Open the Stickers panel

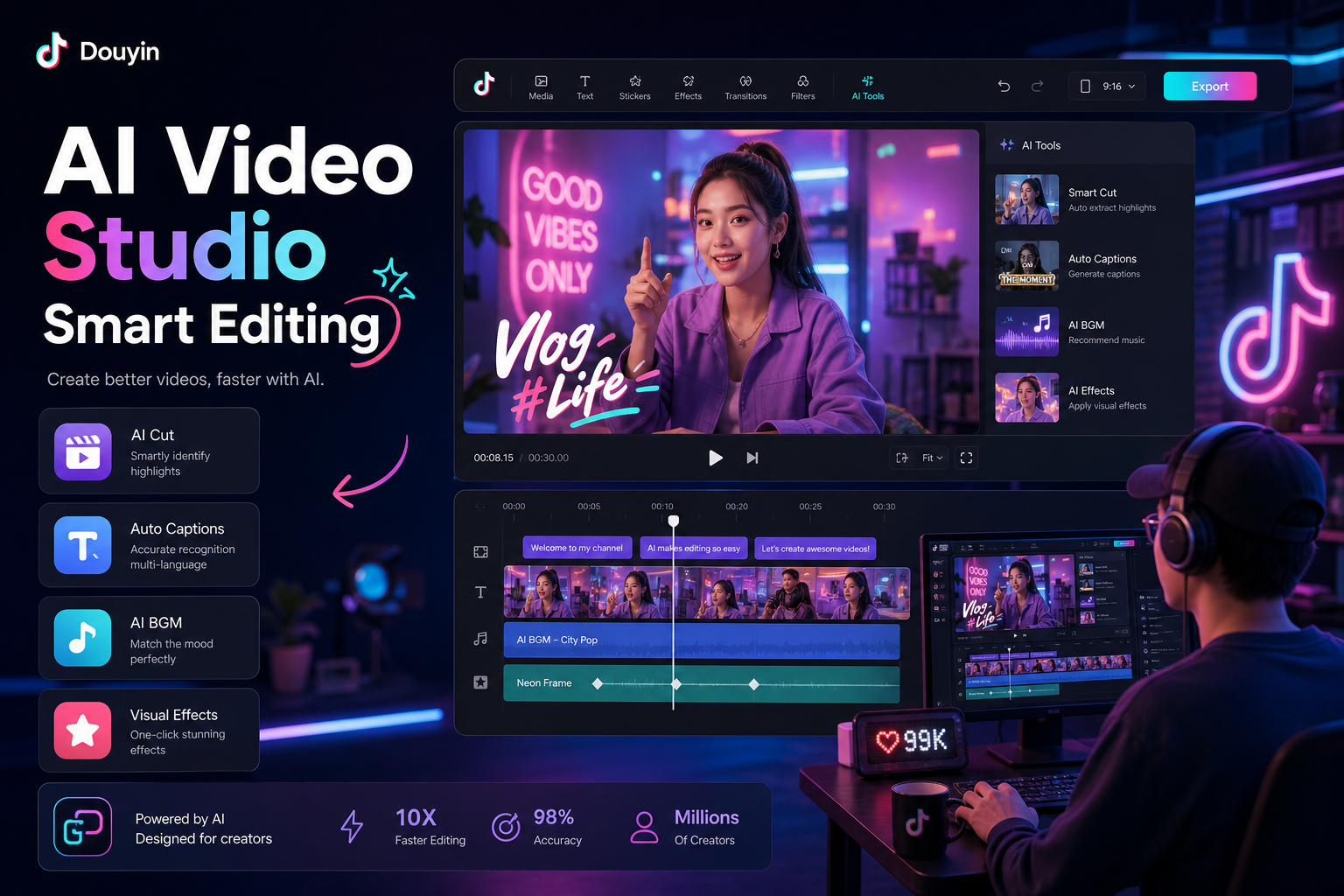tap(634, 87)
